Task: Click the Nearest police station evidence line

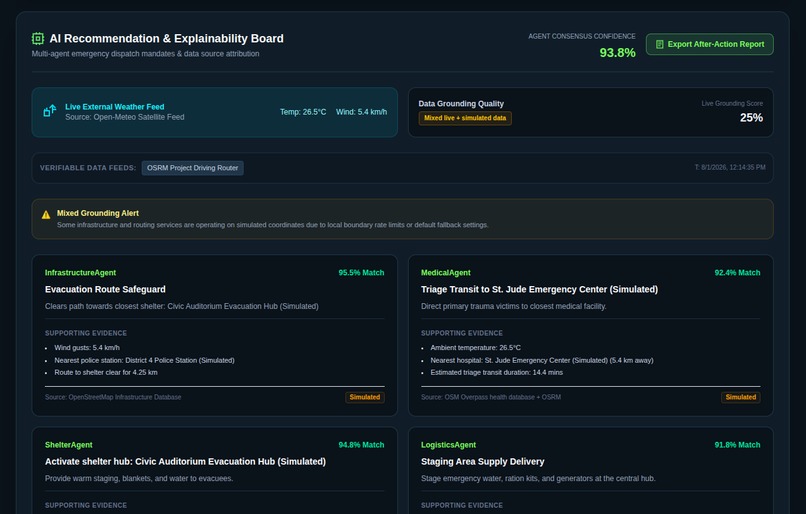Action: pyautogui.click(x=144, y=360)
